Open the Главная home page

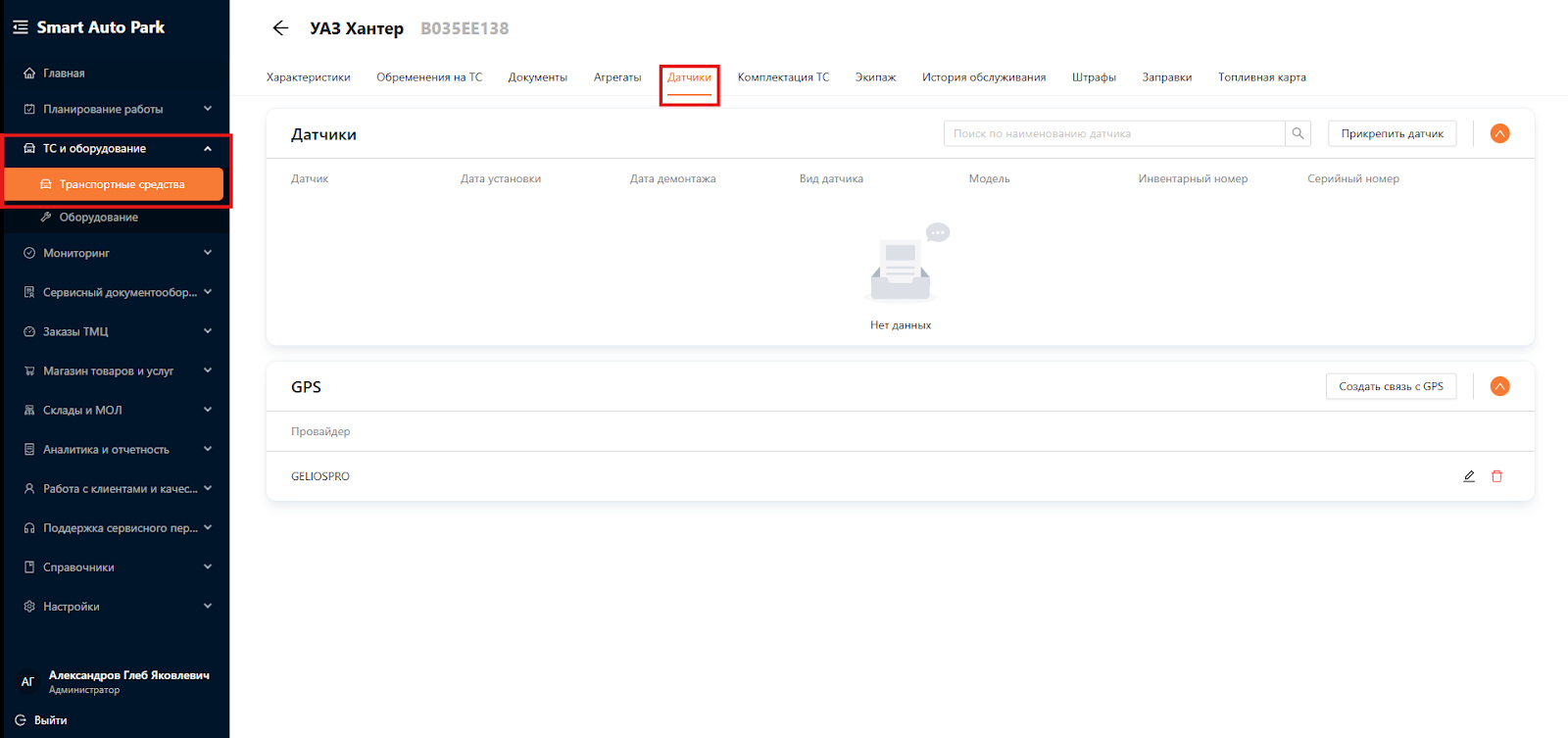click(64, 74)
